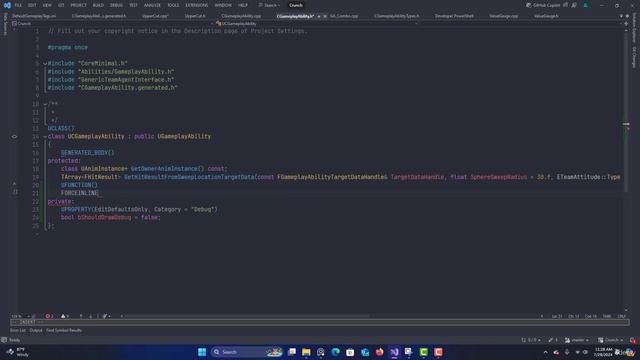The width and height of the screenshot is (640, 360).
Task: Click the FORCEINLINE keyword on line 21
Action: [x=80, y=193]
